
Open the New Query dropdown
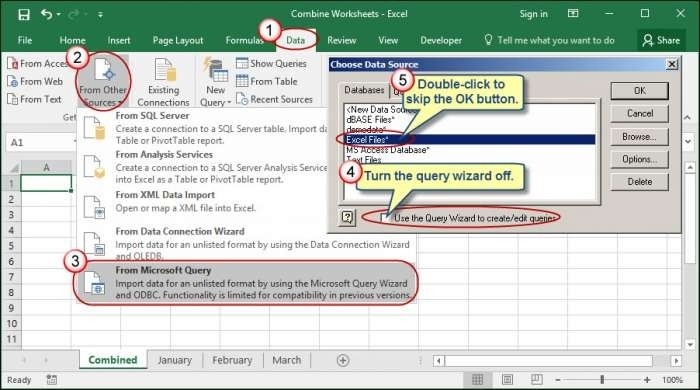pyautogui.click(x=215, y=83)
